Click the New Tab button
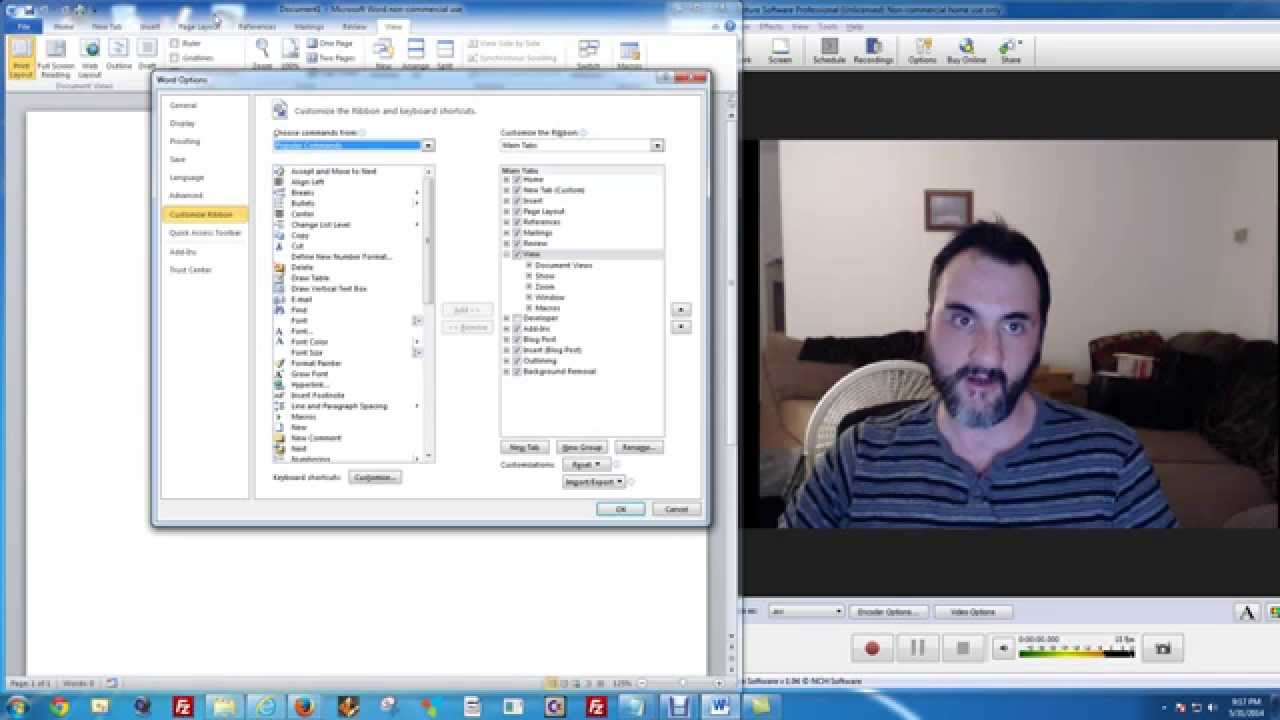The image size is (1280, 720). point(525,448)
